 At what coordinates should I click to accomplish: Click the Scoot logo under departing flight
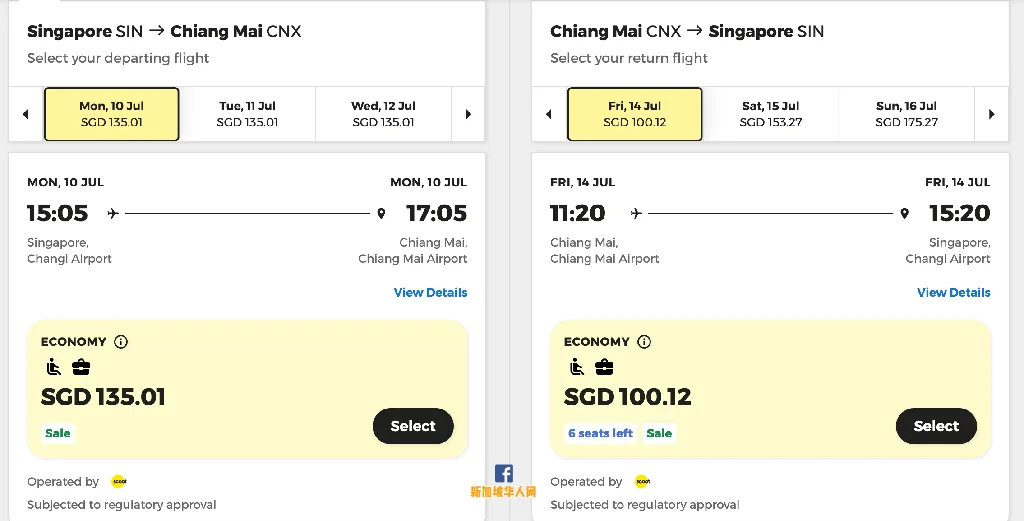119,482
